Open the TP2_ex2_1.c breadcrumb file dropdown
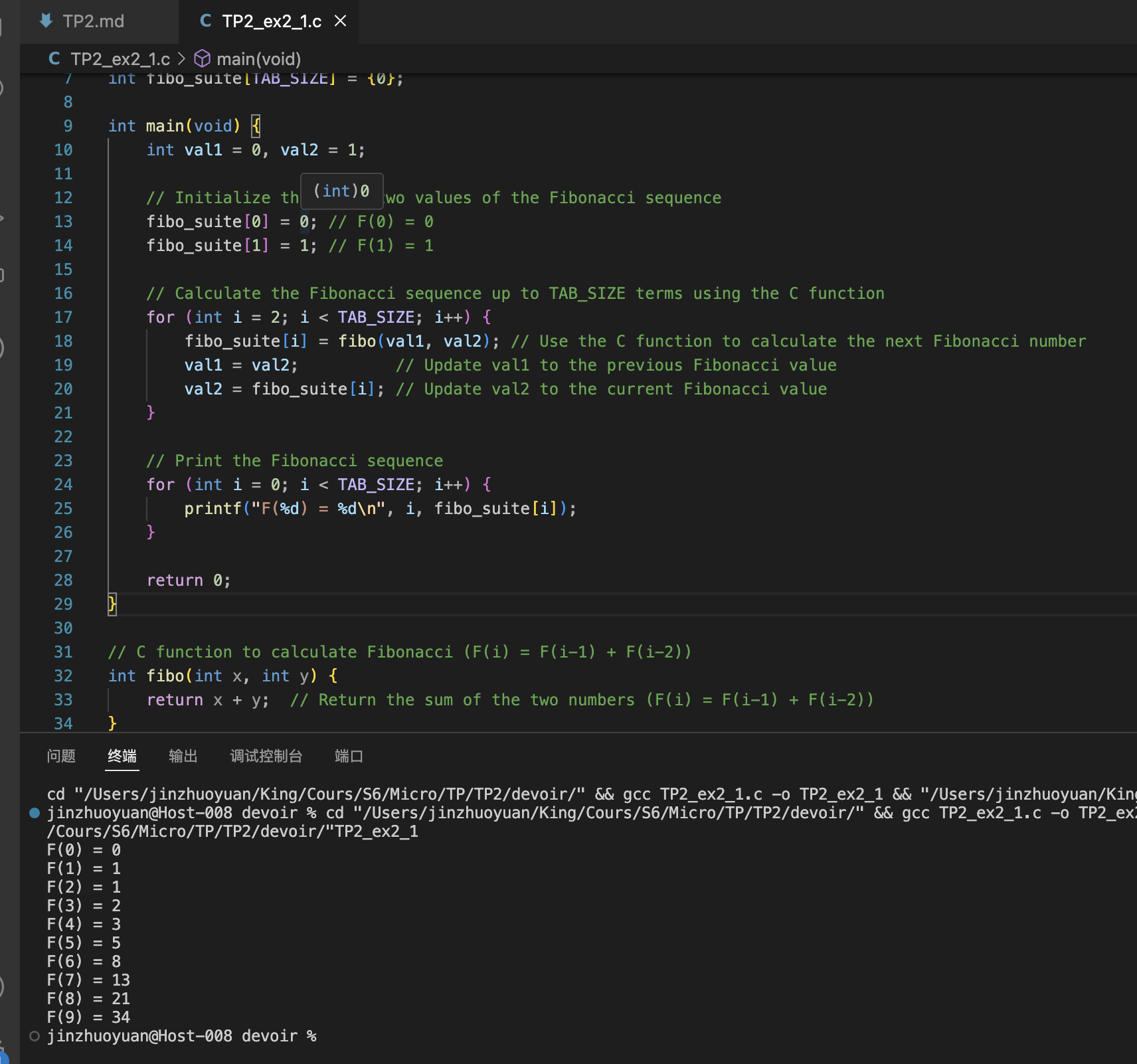Screen dimensions: 1137x1064 tap(120, 59)
